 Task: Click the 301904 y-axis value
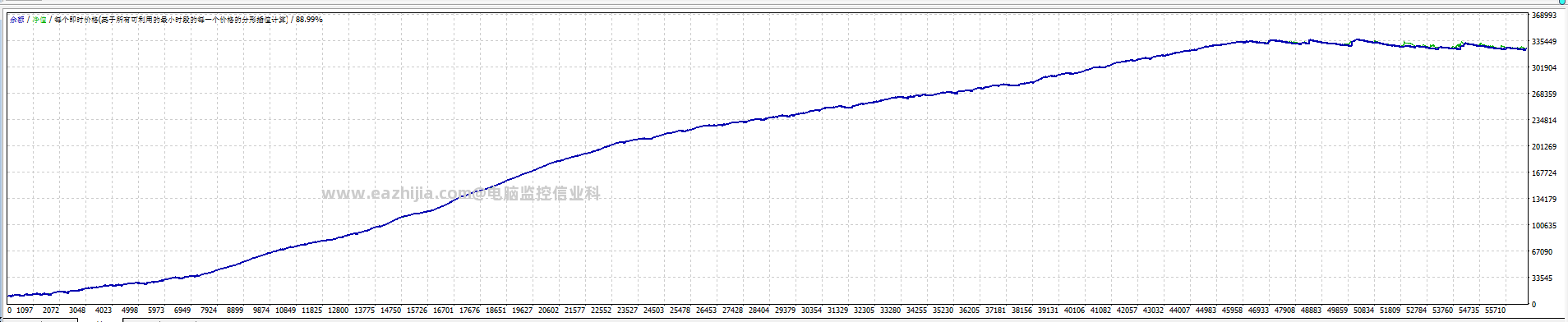tap(1544, 68)
